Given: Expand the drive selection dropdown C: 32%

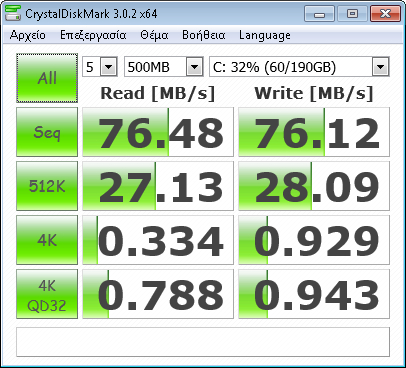Looking at the screenshot, I should pos(380,67).
